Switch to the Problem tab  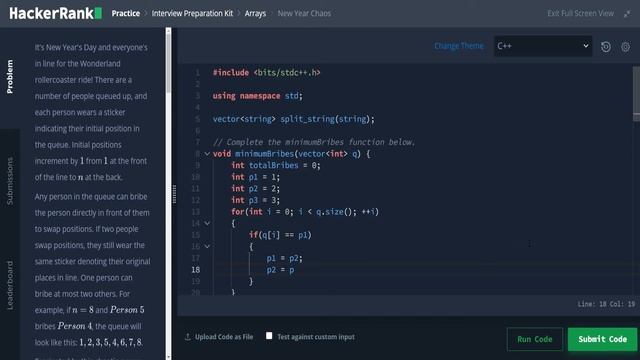(x=10, y=77)
